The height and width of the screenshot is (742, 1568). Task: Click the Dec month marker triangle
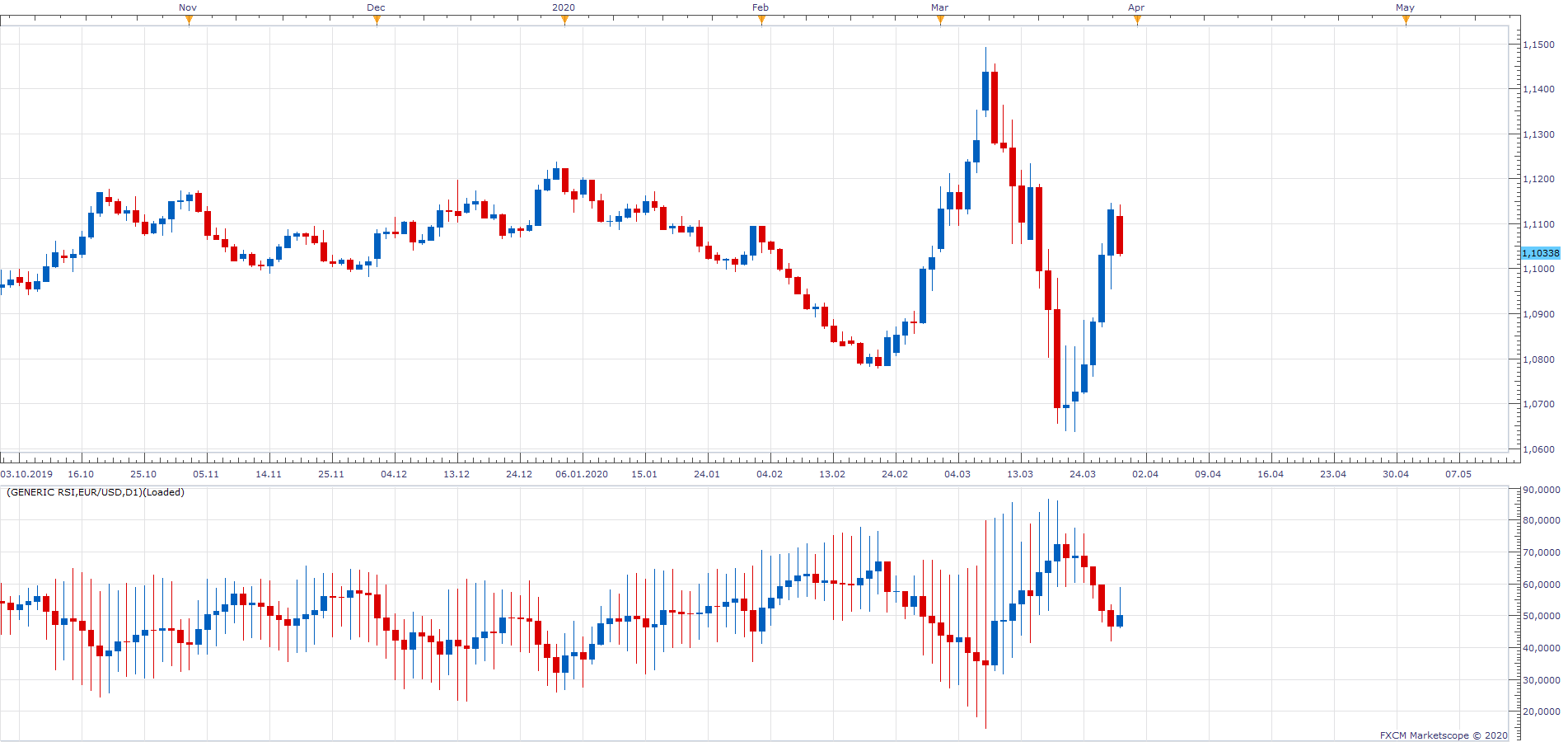[377, 21]
